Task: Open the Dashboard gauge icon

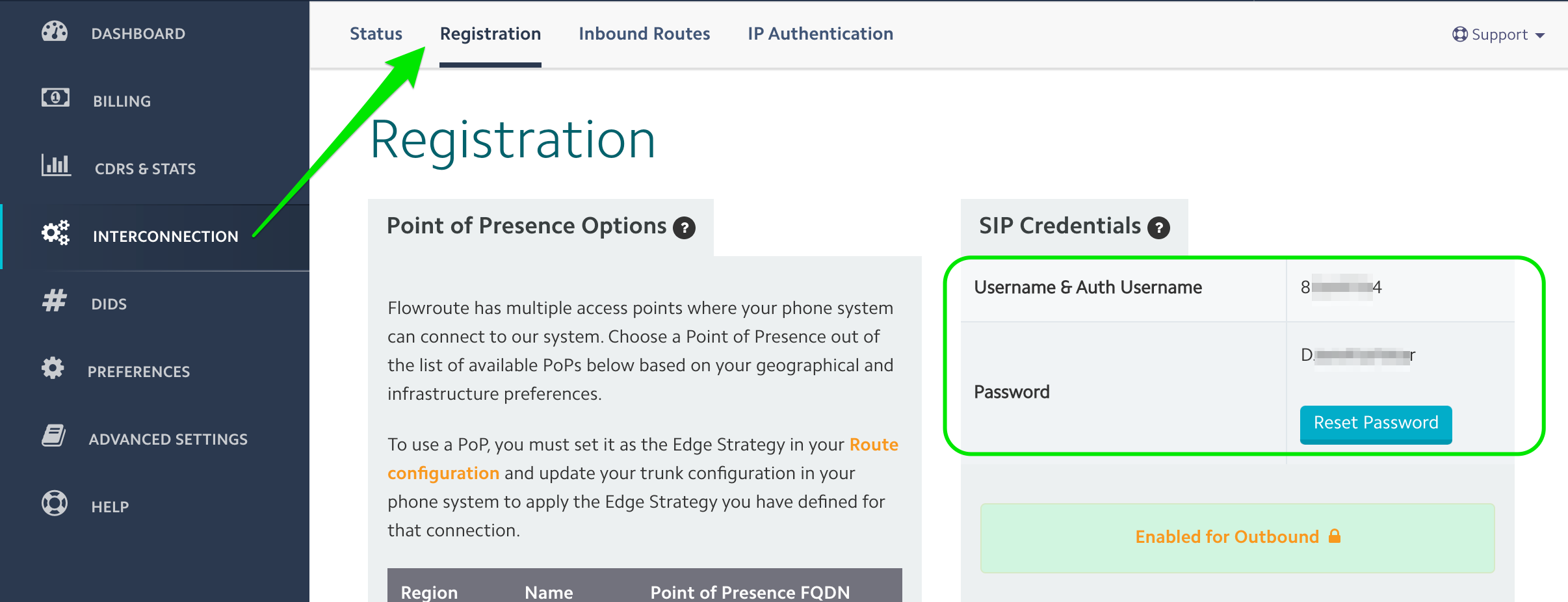Action: (55, 31)
